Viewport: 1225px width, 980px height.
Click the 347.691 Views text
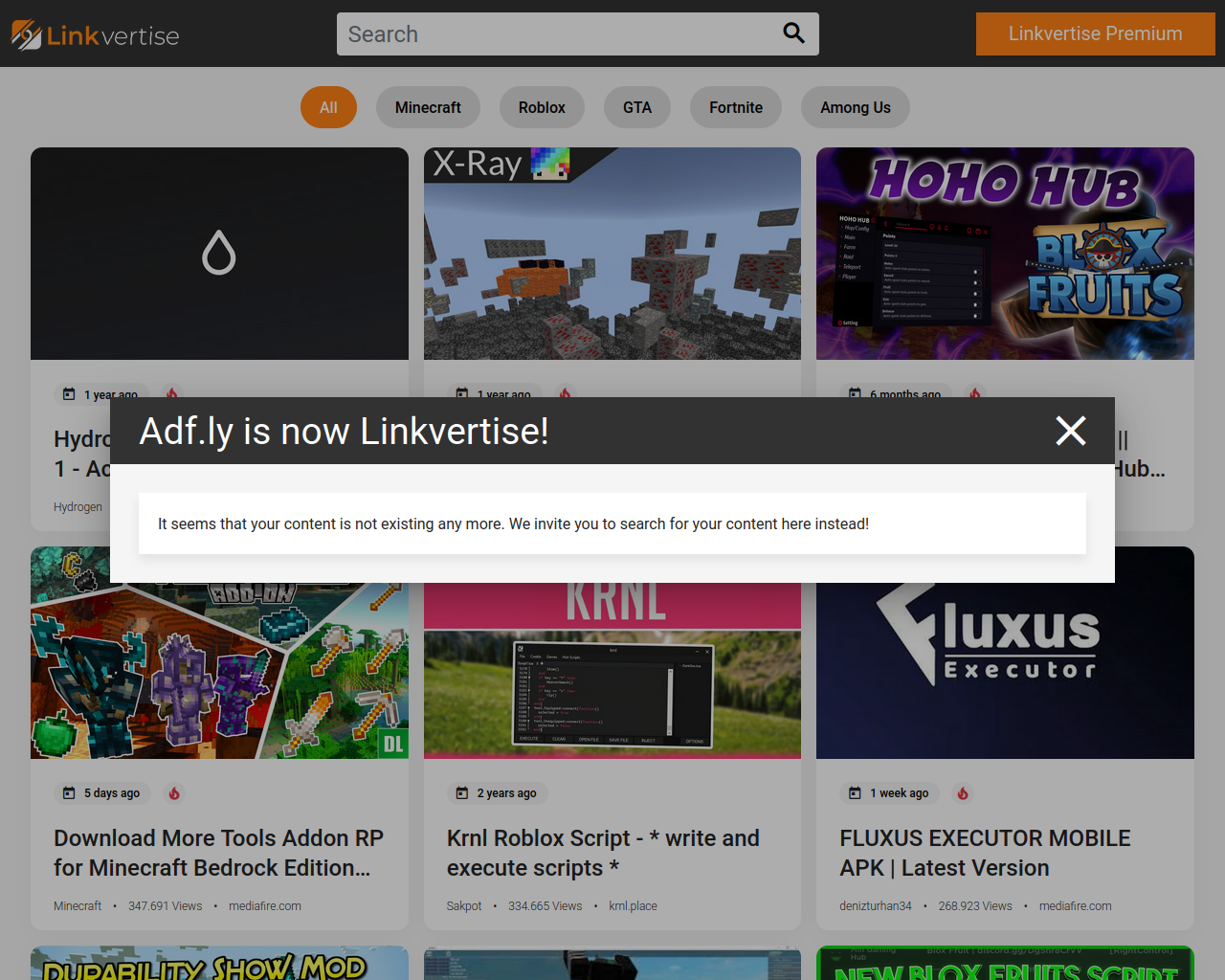pyautogui.click(x=166, y=906)
